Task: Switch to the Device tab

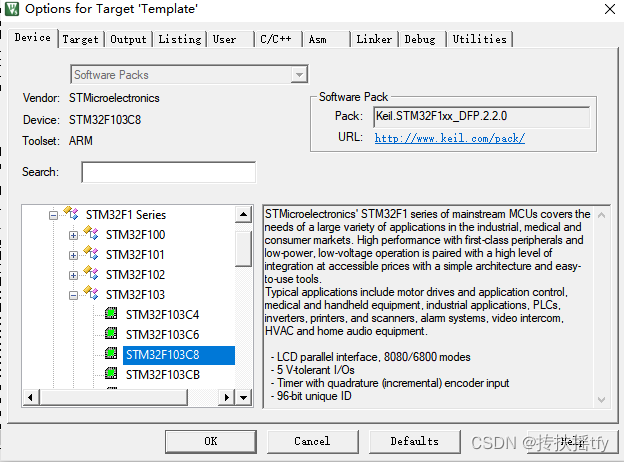Action: pyautogui.click(x=33, y=37)
